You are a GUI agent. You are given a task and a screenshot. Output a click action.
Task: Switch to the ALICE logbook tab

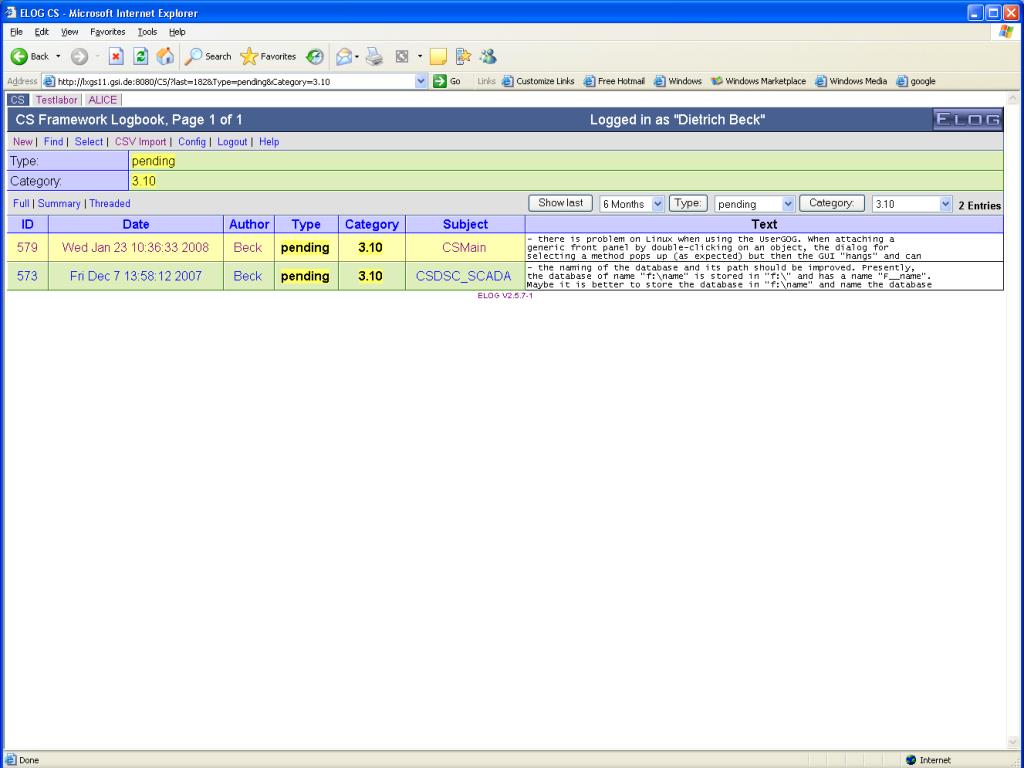tap(103, 100)
